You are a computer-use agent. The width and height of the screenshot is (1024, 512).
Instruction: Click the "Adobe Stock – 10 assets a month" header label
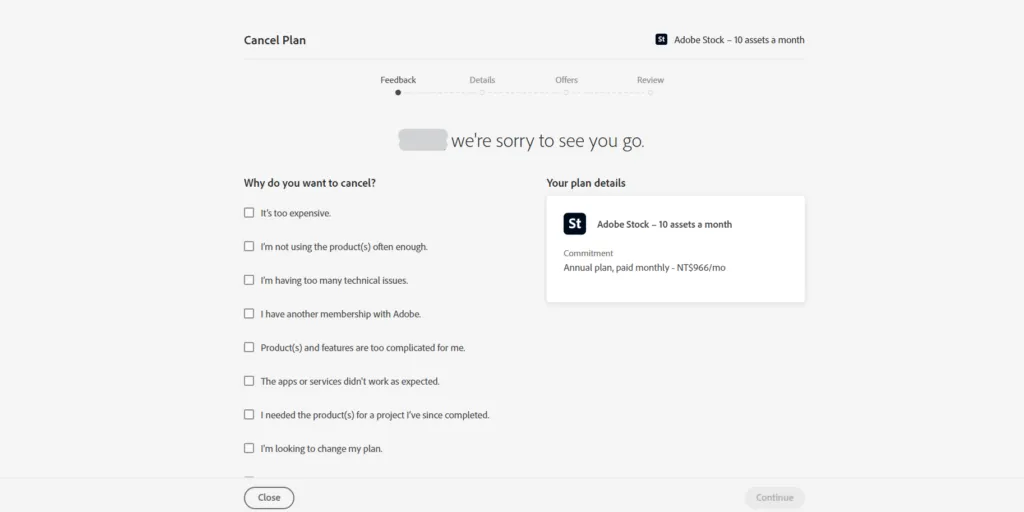740,40
